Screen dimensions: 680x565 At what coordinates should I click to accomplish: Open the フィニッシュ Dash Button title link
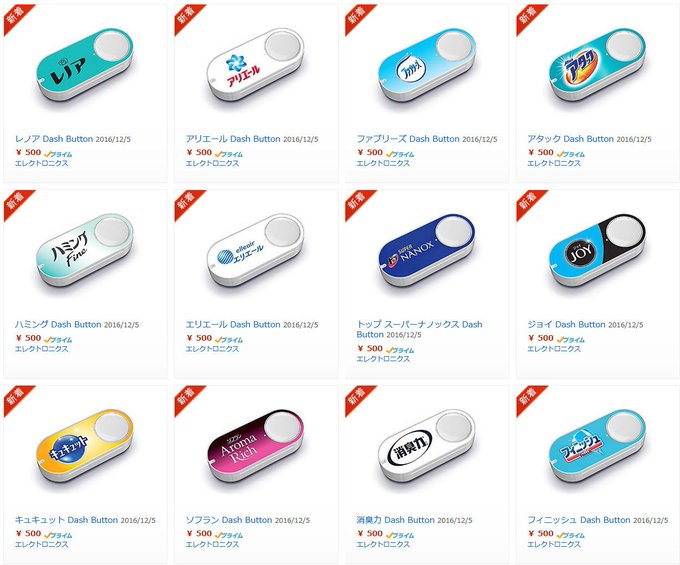click(579, 520)
